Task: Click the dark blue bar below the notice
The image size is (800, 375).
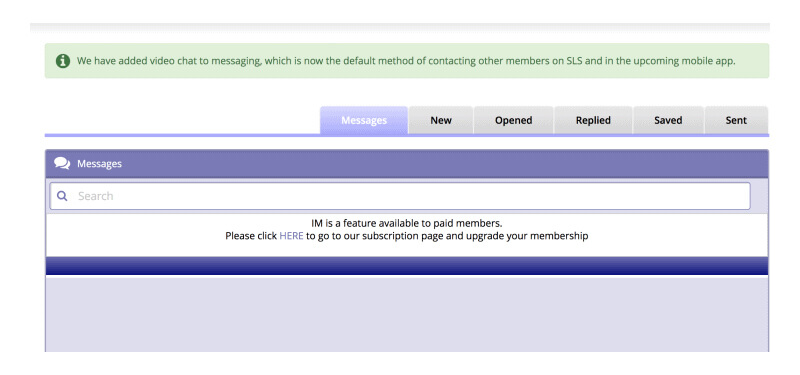Action: (407, 266)
